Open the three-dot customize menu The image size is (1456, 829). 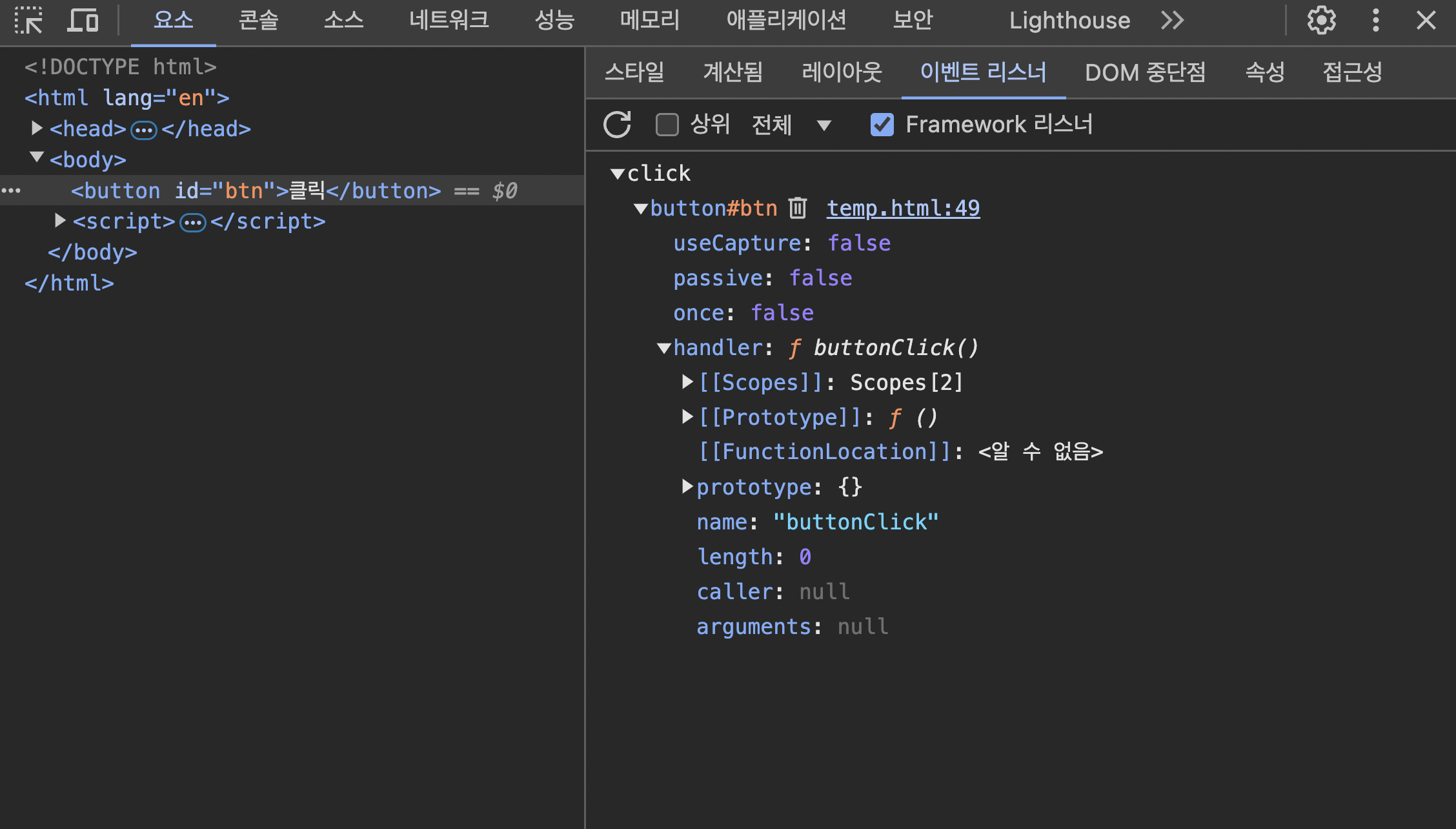click(1375, 21)
